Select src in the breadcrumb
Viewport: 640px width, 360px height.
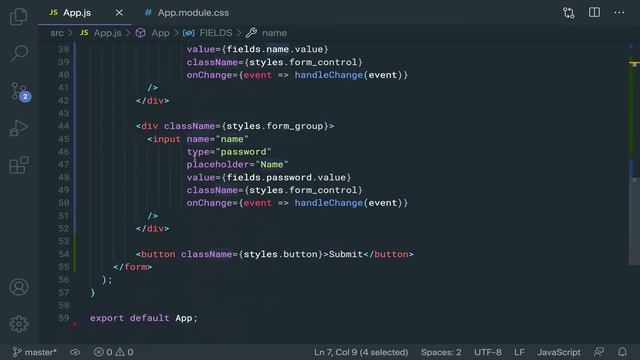pyautogui.click(x=57, y=33)
